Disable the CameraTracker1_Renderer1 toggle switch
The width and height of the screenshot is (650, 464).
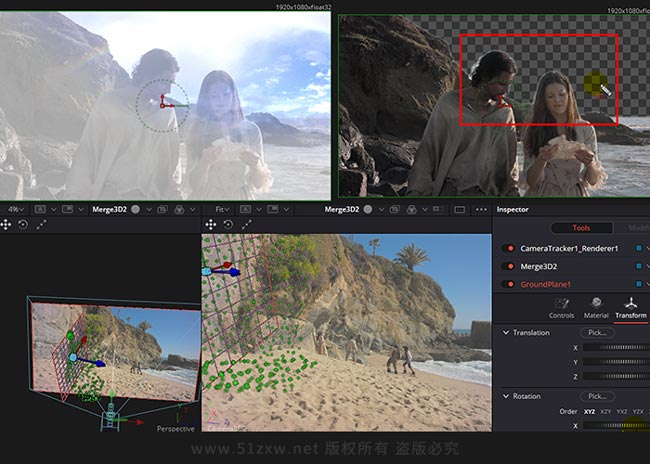(508, 248)
